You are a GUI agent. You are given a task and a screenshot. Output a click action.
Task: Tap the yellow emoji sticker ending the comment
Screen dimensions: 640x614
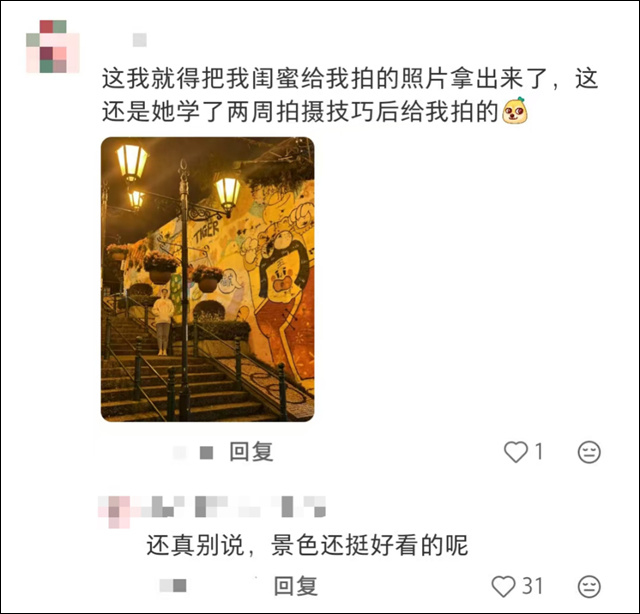tap(515, 111)
